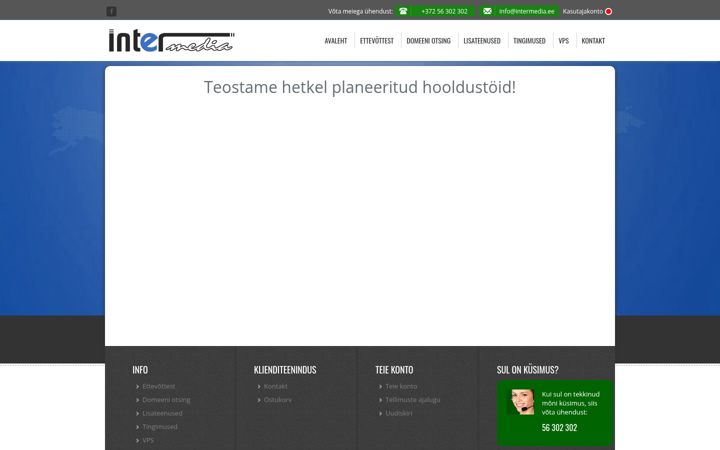Open footer Lisateenused link
The image size is (720, 450).
click(x=162, y=413)
